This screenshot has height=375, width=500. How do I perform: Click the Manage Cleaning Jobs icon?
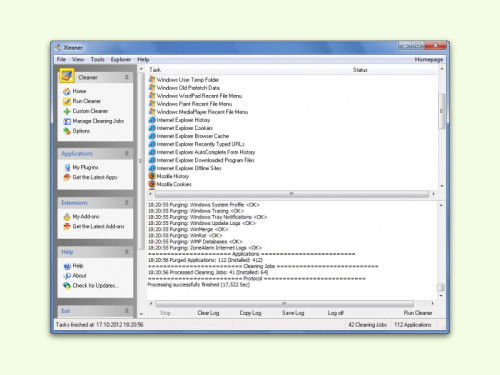coord(67,121)
